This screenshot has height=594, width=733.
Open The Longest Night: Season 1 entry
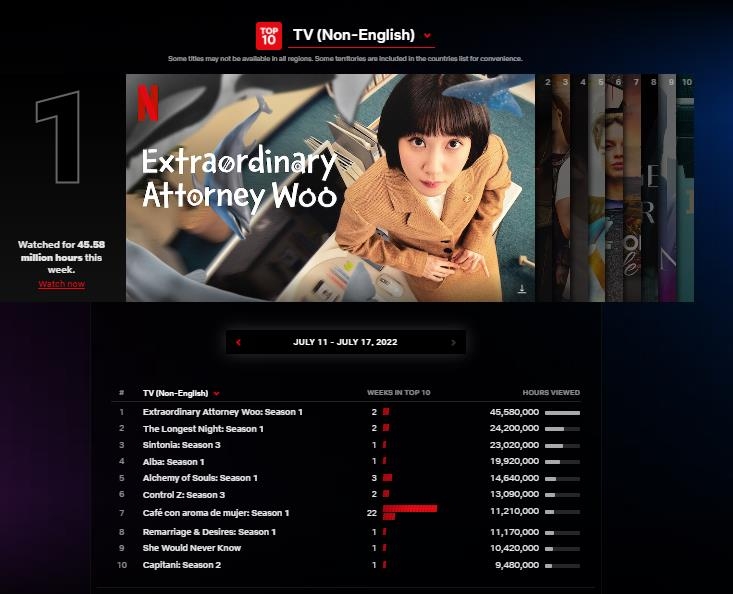pos(203,429)
